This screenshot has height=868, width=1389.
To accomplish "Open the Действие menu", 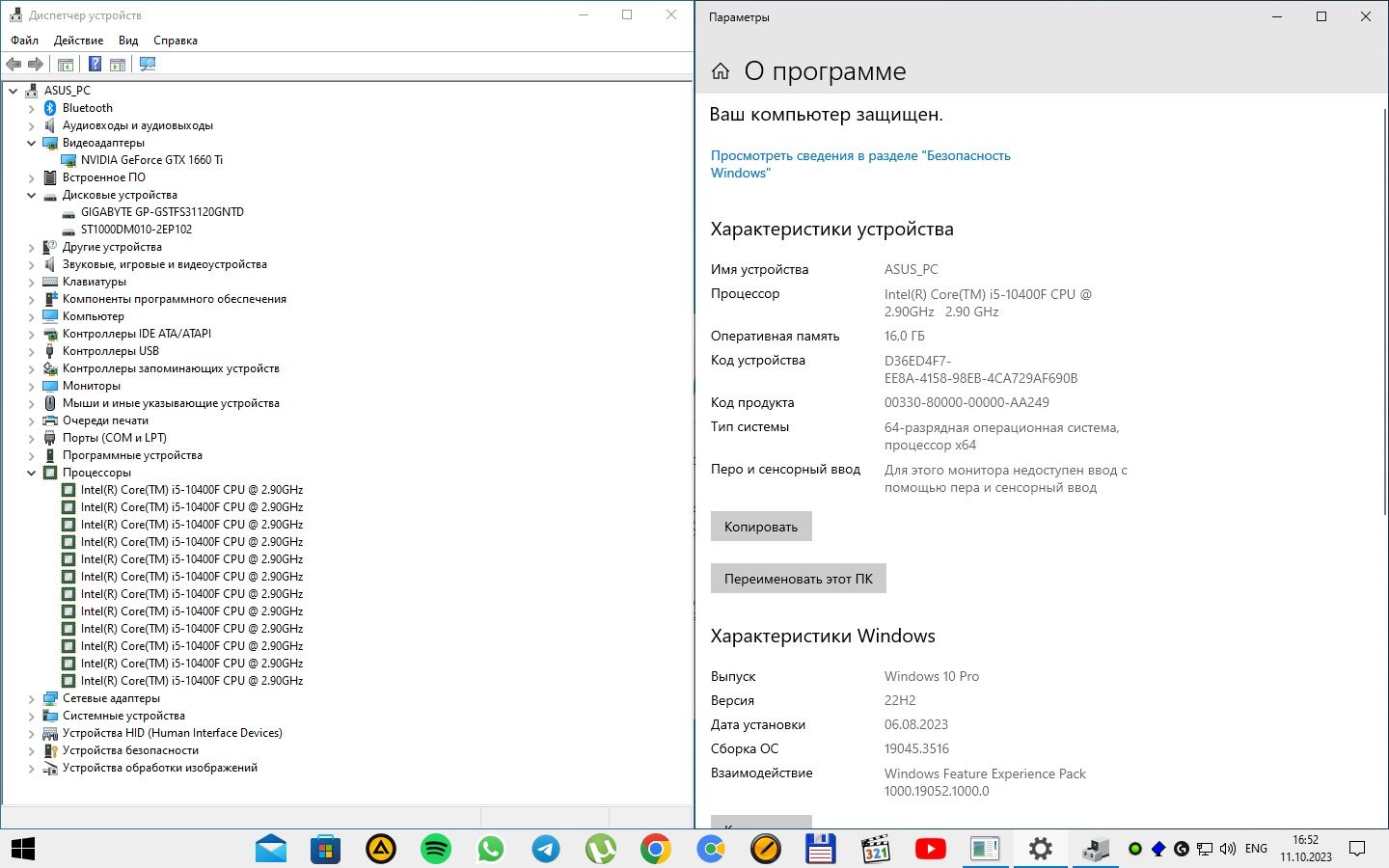I will [78, 41].
